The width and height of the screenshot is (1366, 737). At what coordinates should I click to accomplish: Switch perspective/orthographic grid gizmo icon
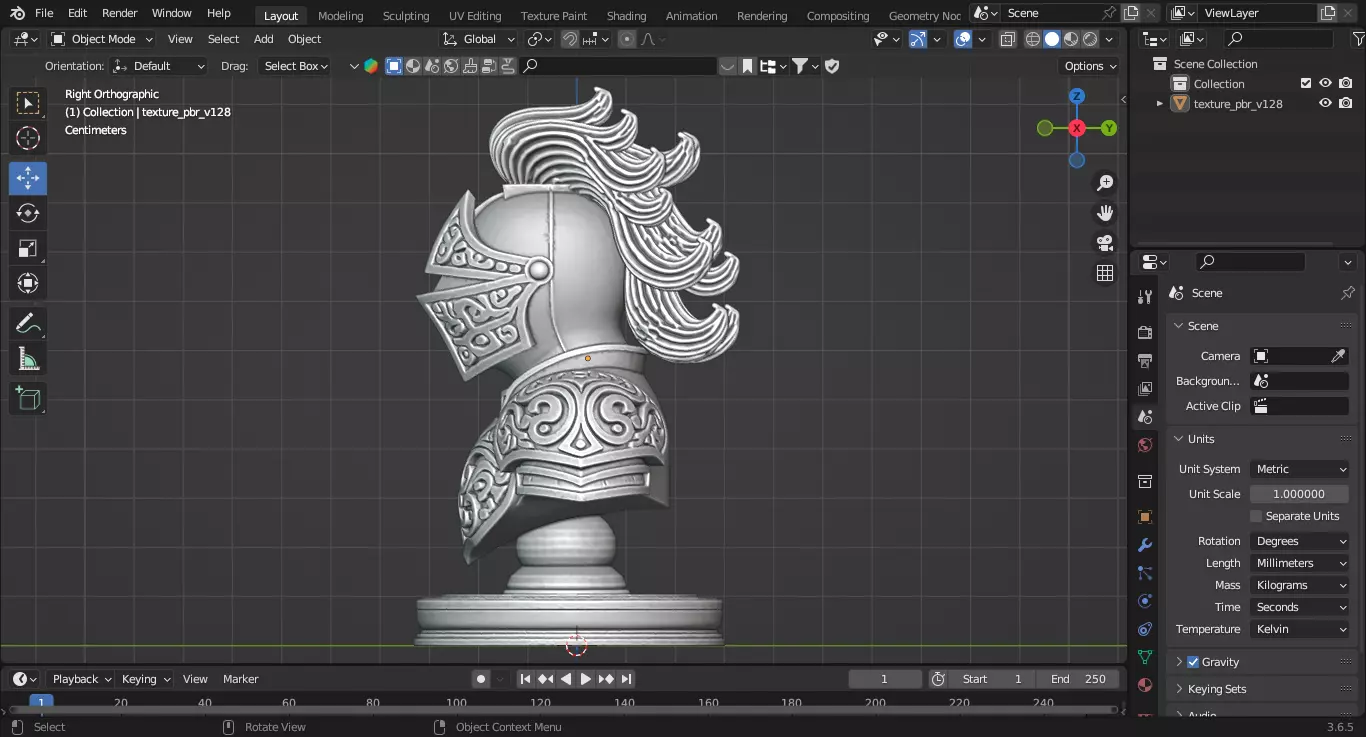coord(1105,273)
